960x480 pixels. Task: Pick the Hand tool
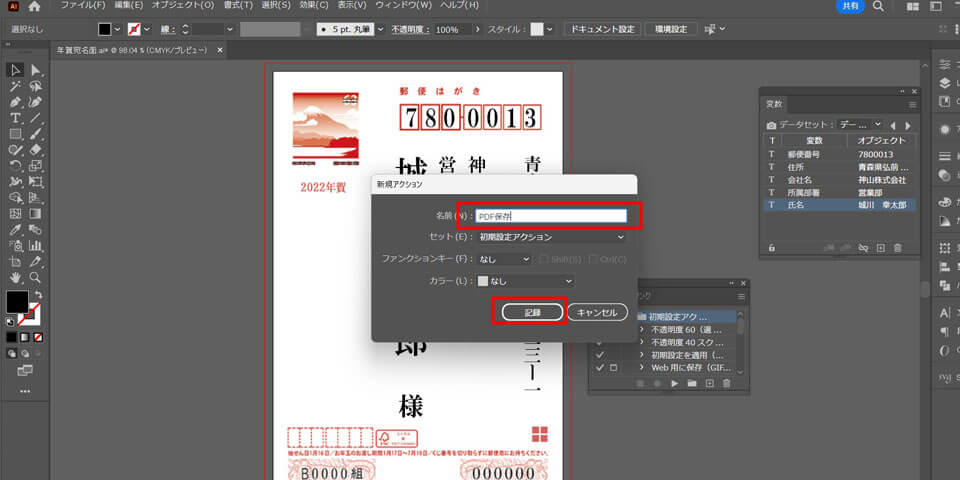pos(15,277)
